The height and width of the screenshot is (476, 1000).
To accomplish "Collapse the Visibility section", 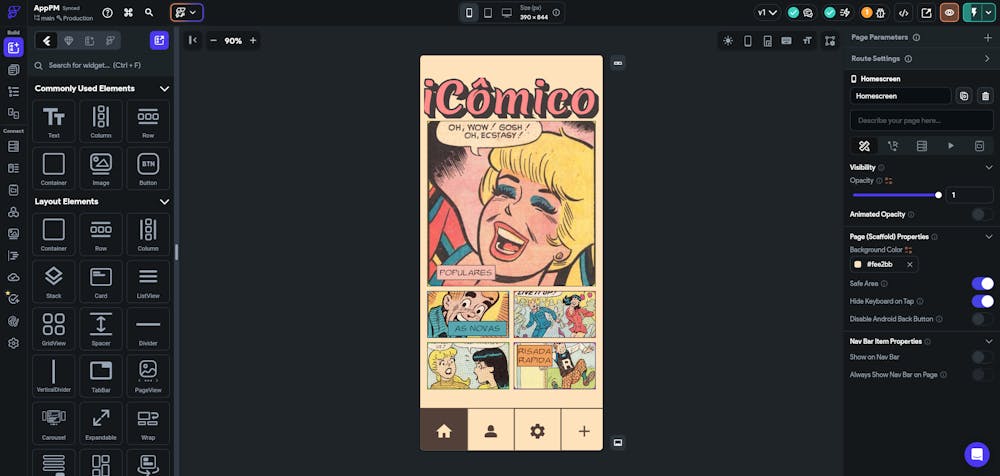I will tap(989, 167).
